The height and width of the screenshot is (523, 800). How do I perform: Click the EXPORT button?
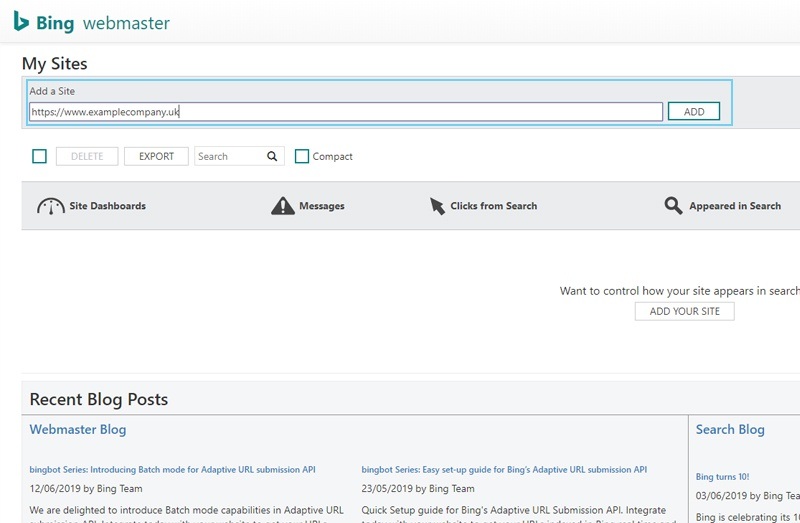(x=156, y=156)
